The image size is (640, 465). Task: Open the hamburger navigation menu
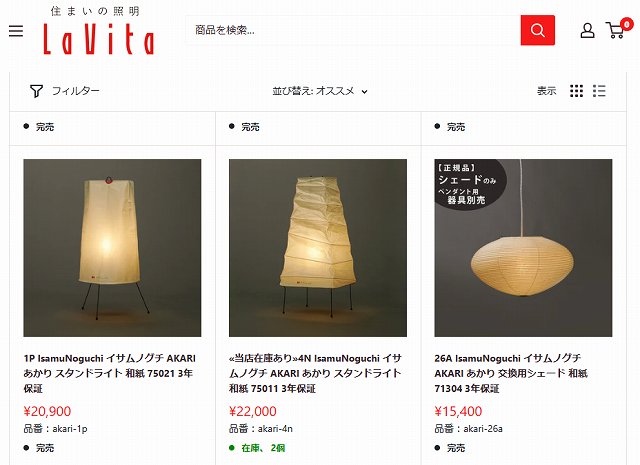[x=16, y=31]
